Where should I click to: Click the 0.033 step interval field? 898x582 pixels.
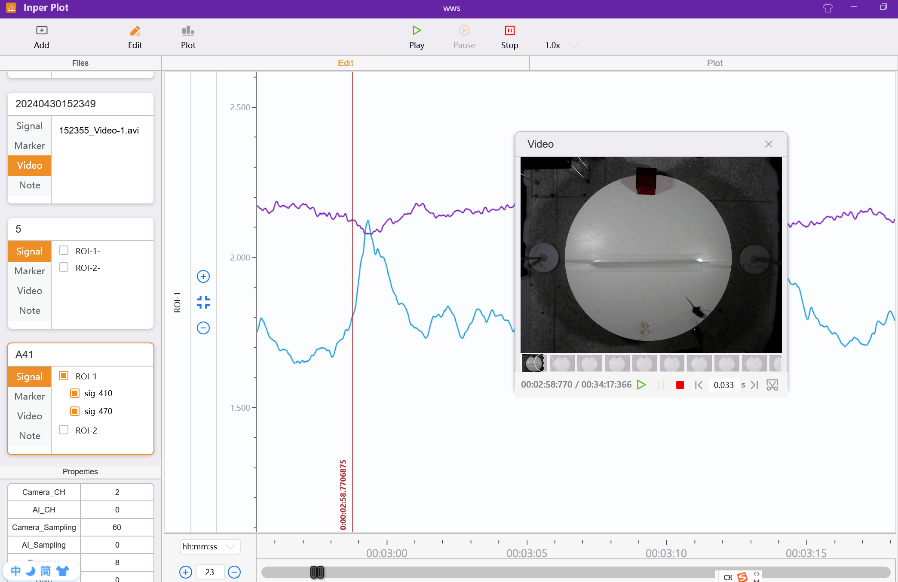[723, 385]
